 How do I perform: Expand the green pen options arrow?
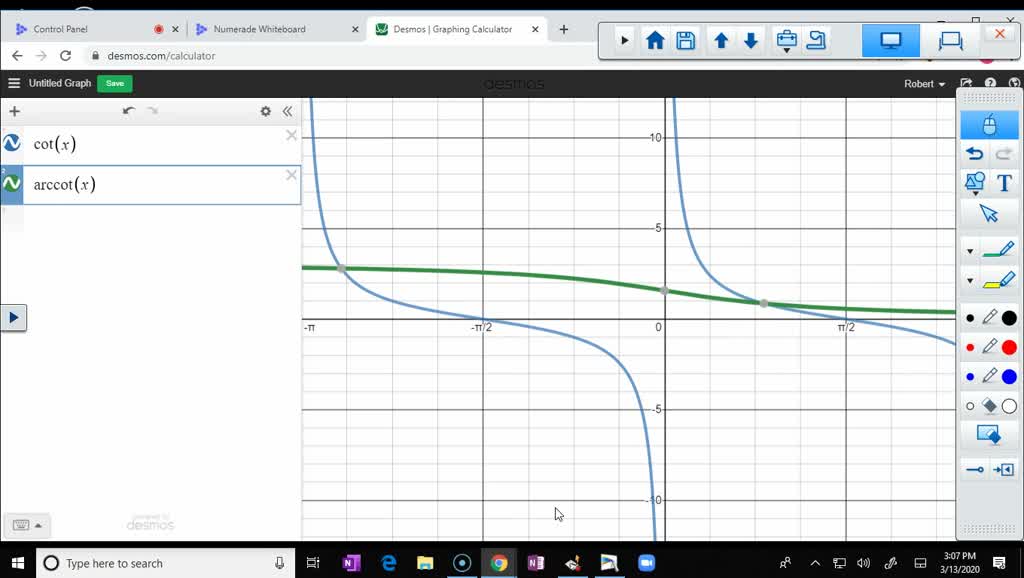pos(970,251)
